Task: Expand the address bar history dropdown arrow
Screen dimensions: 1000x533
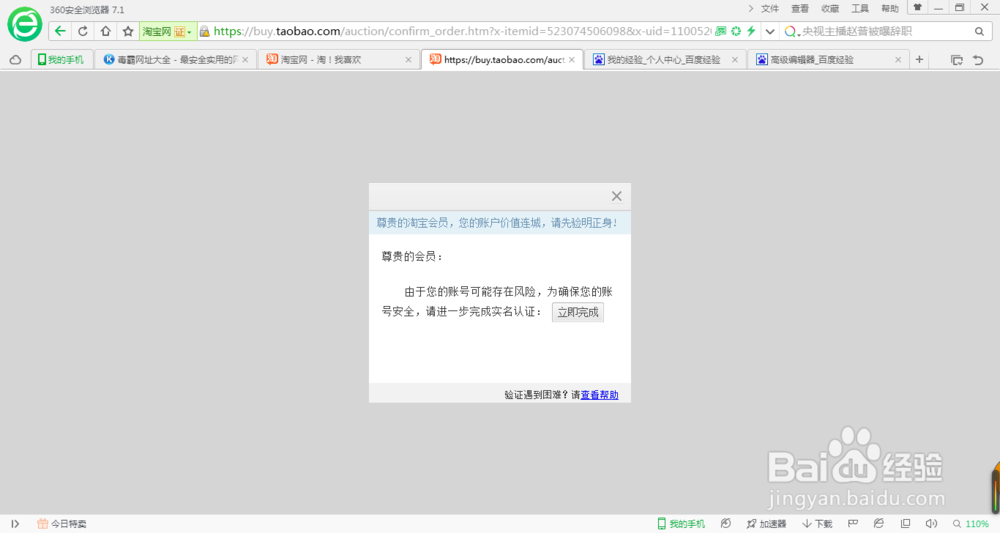Action: coord(770,31)
